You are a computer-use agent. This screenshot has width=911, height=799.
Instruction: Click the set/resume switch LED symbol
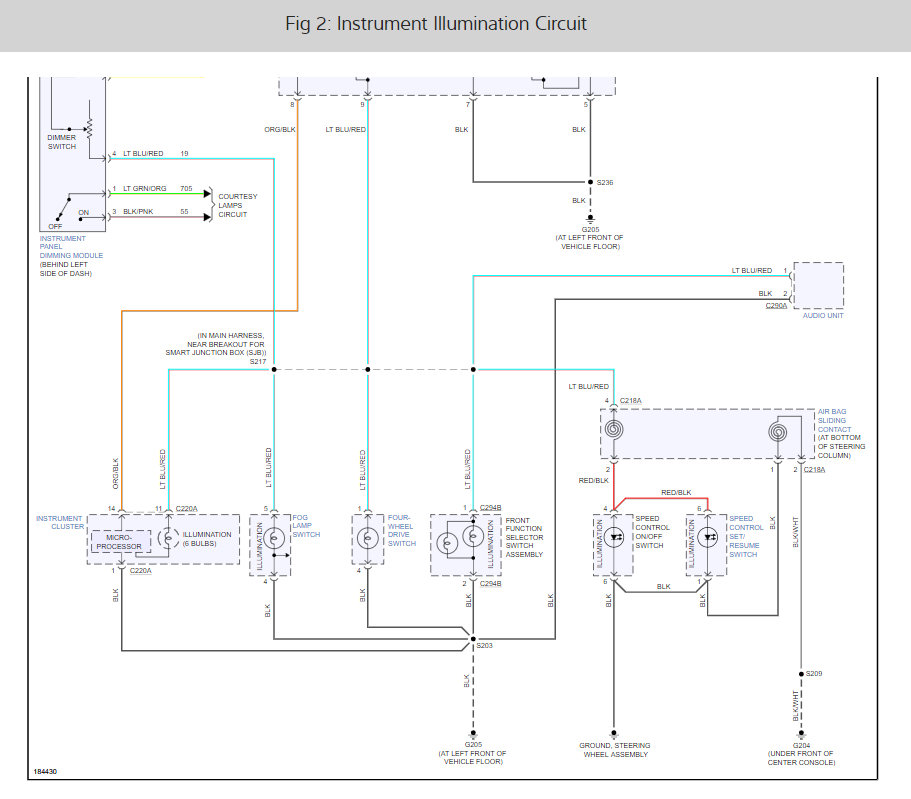point(707,538)
